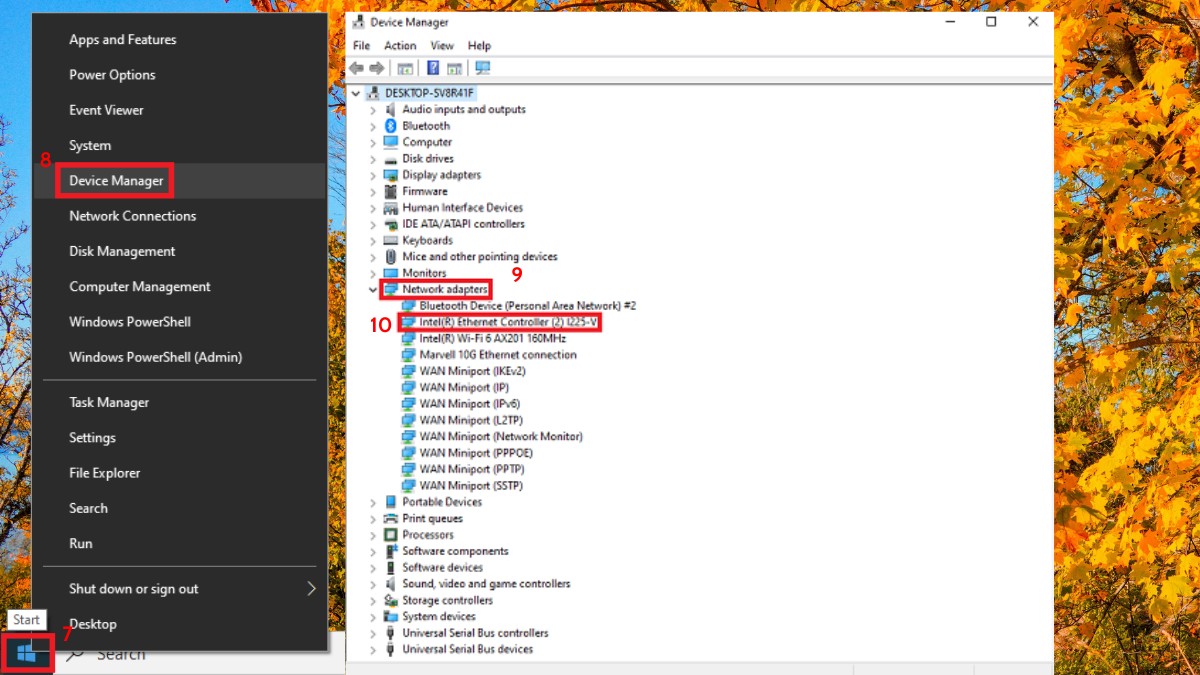Open the View menu
Viewport: 1200px width, 675px height.
point(442,45)
